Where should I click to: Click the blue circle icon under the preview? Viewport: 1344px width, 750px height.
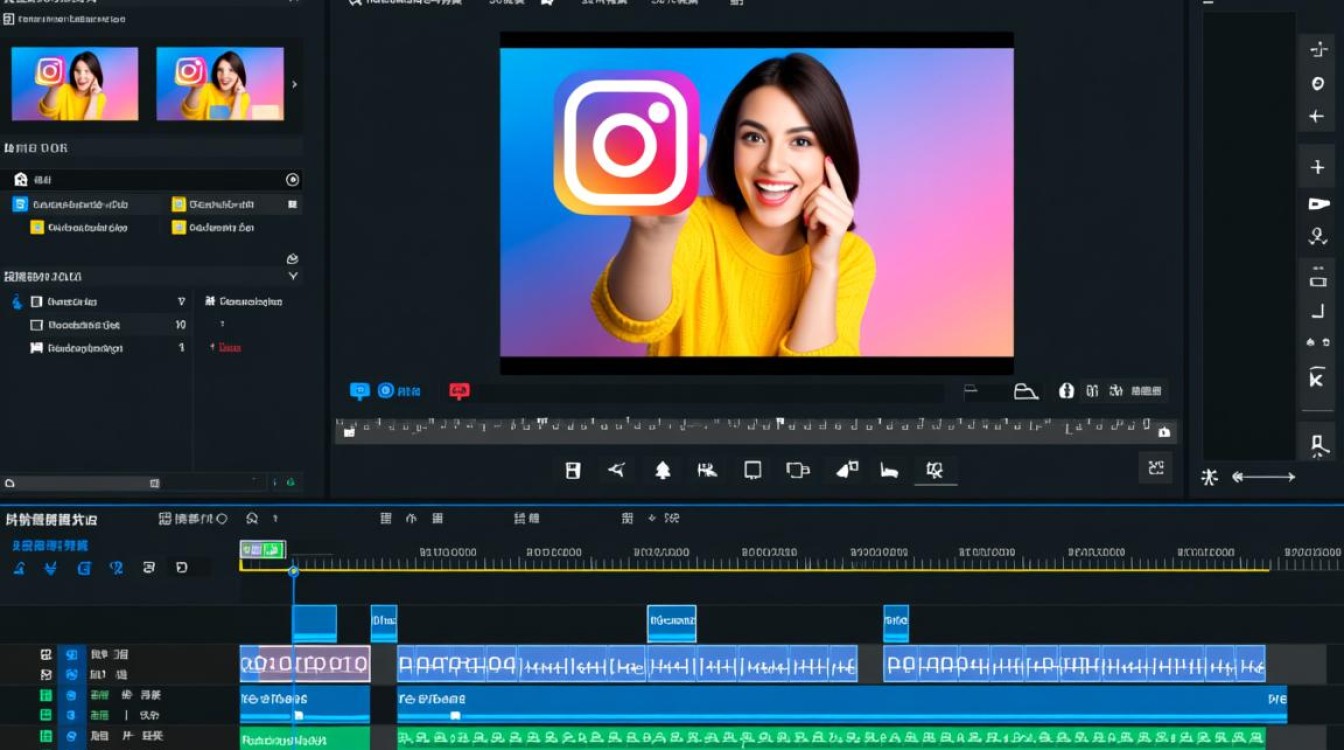click(385, 391)
